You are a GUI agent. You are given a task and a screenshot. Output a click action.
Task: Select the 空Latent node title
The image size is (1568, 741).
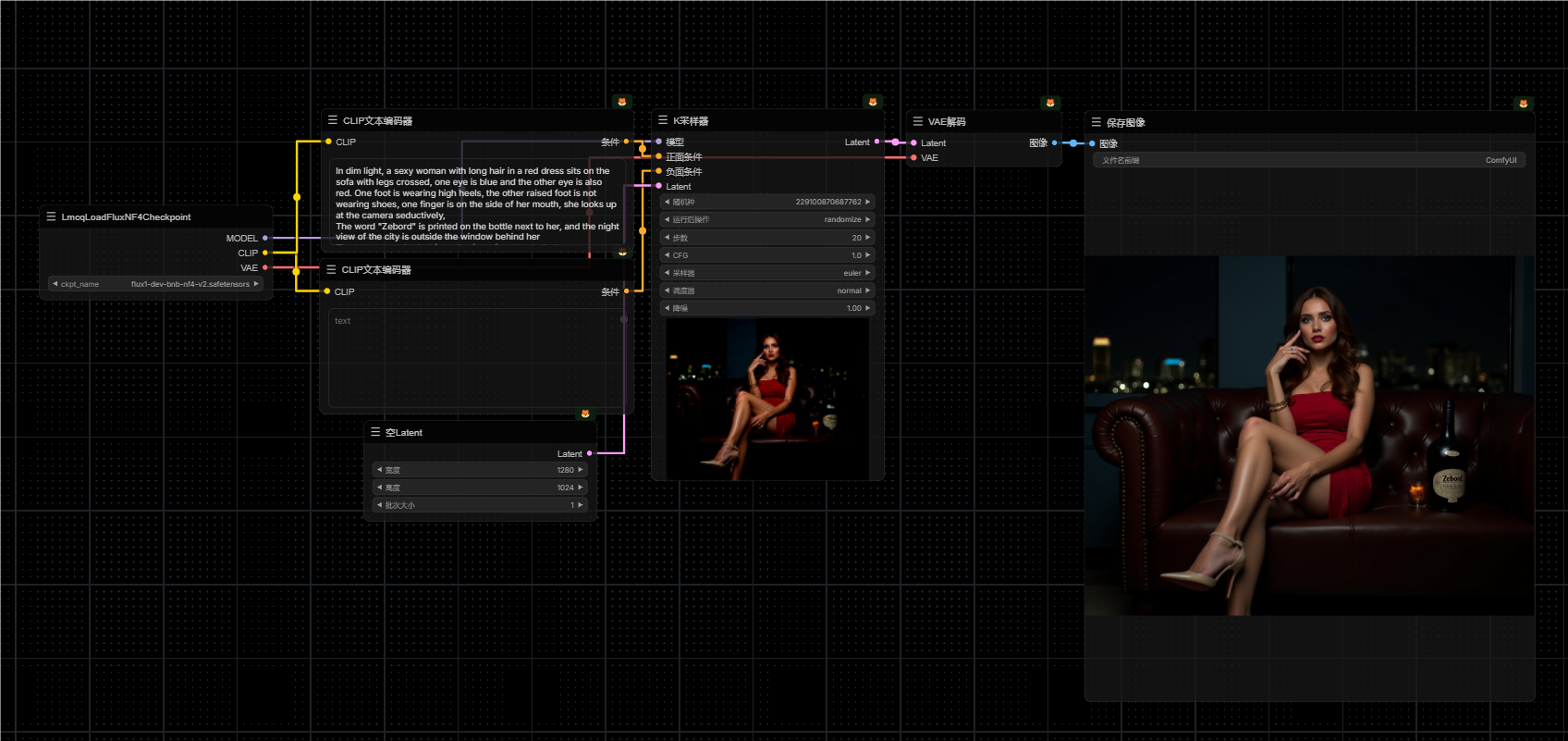tap(404, 433)
